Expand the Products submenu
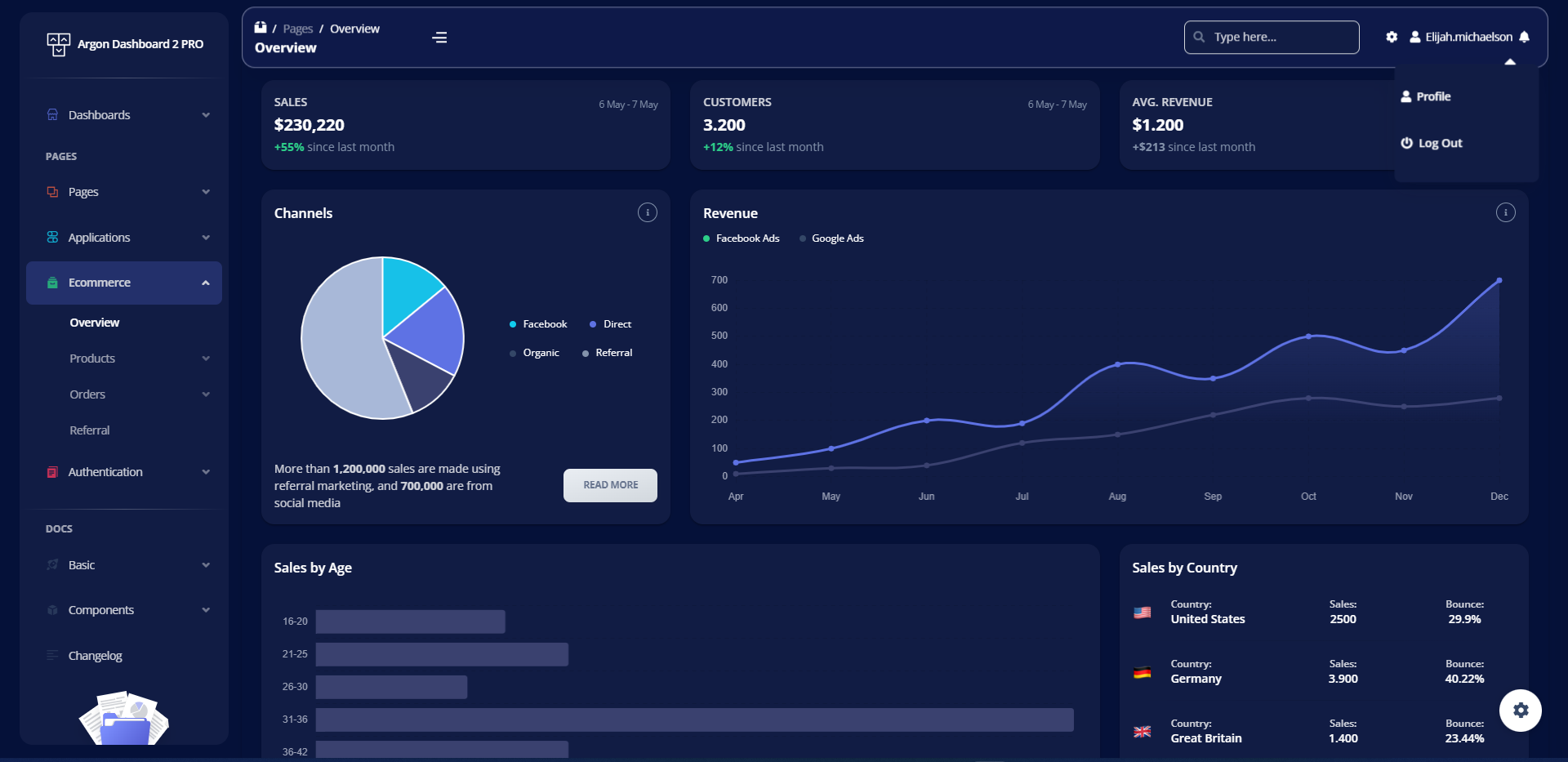Viewport: 1568px width, 762px height. click(x=205, y=358)
